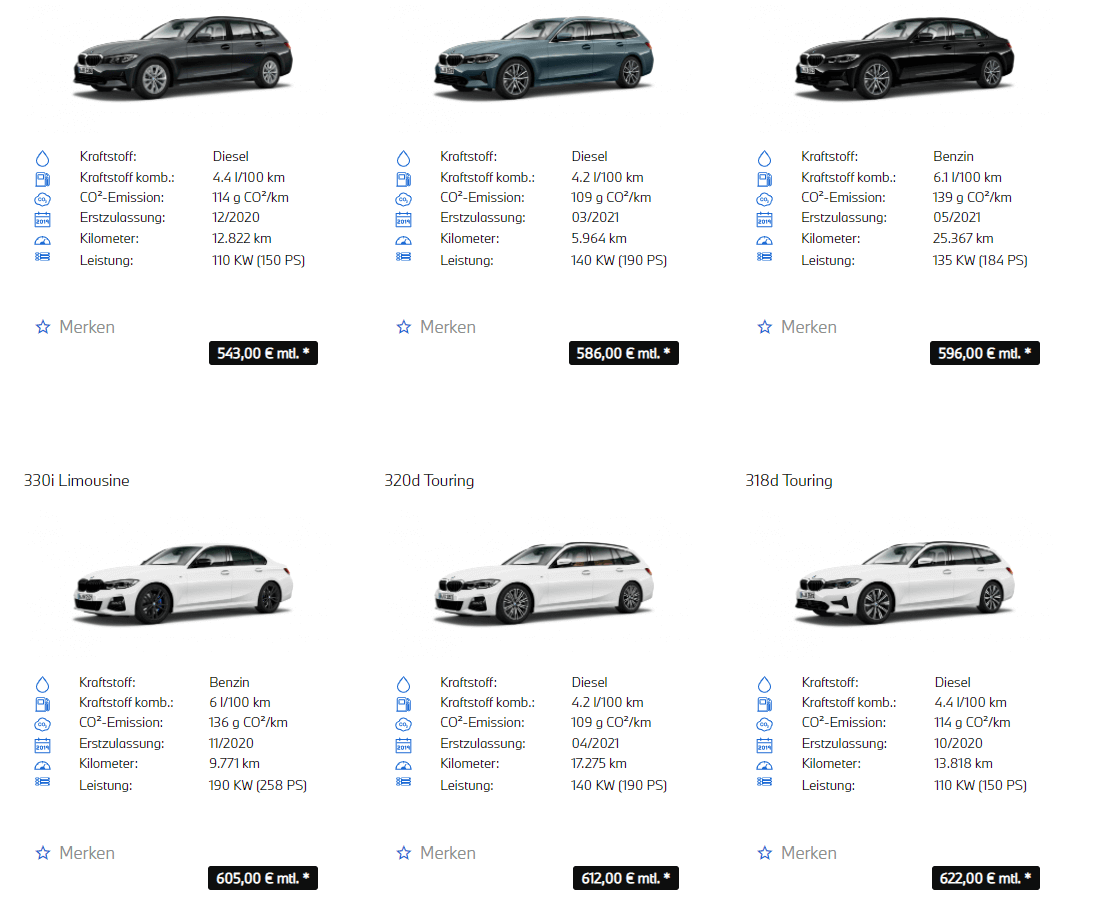Click the fuel pump icon in 318d Touring card
The height and width of the screenshot is (918, 1102).
[765, 704]
